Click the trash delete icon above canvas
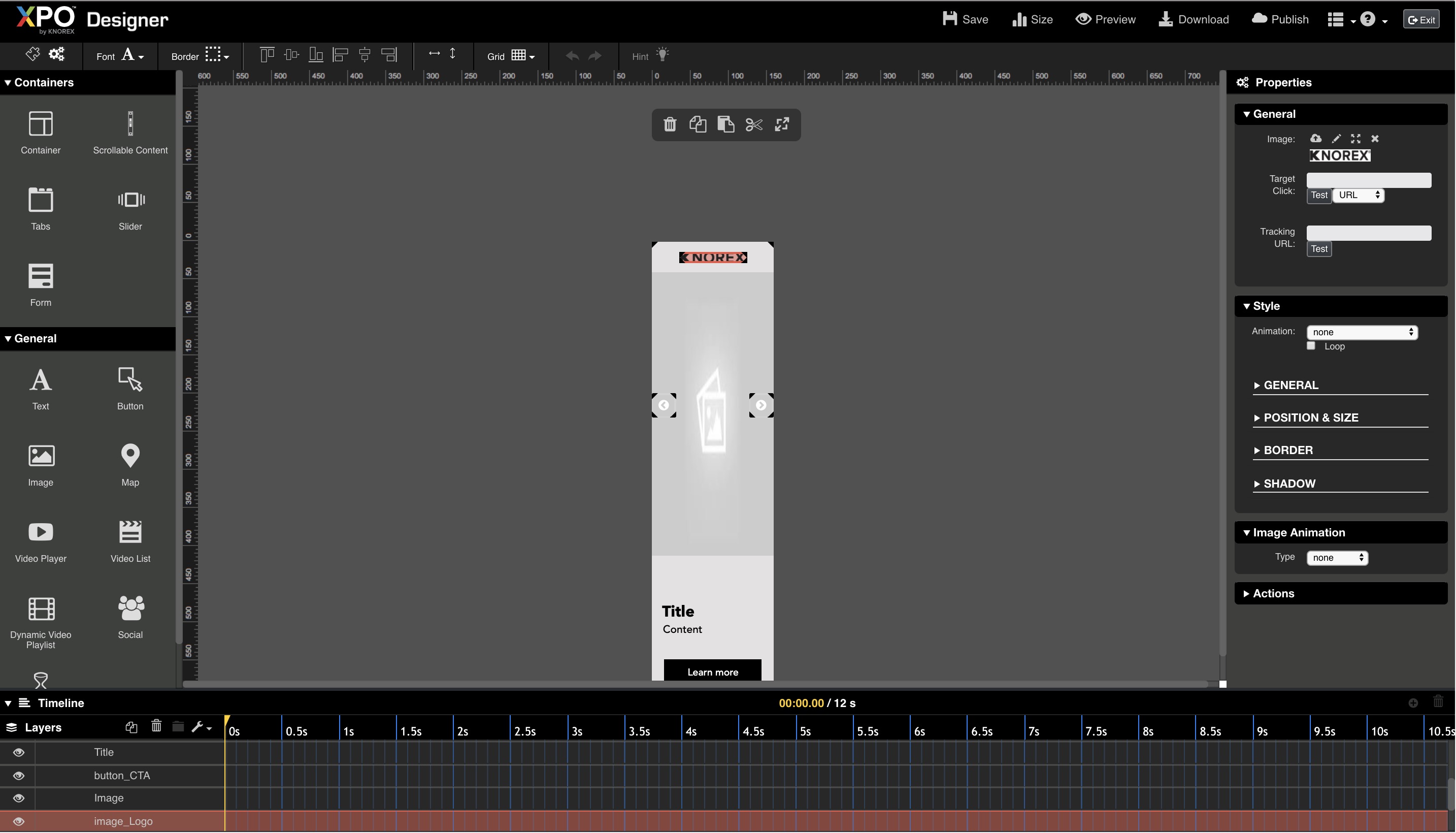This screenshot has width=1456, height=833. click(x=670, y=124)
